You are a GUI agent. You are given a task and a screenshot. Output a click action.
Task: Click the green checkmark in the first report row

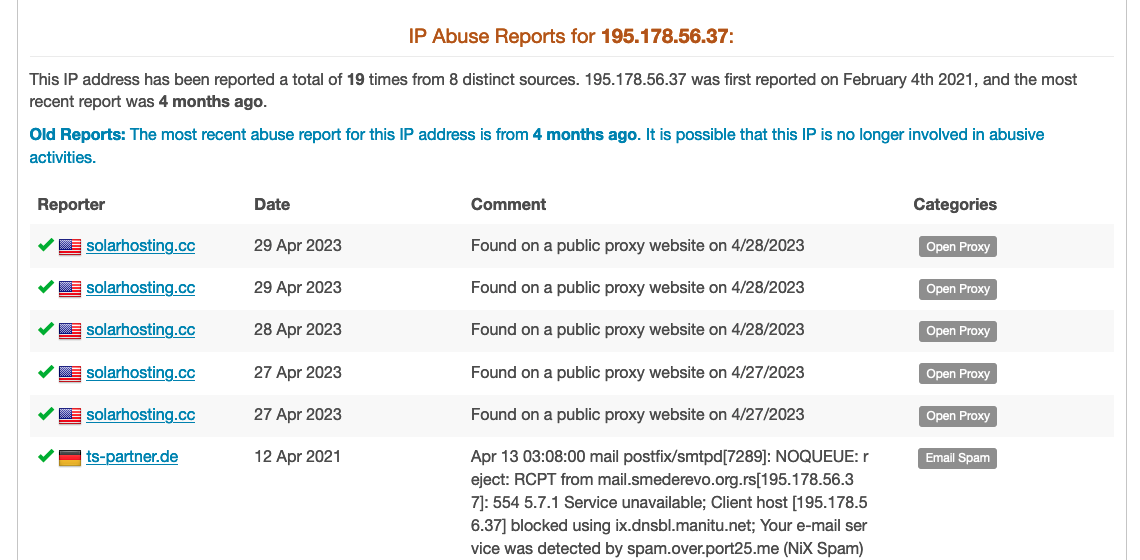tap(46, 245)
